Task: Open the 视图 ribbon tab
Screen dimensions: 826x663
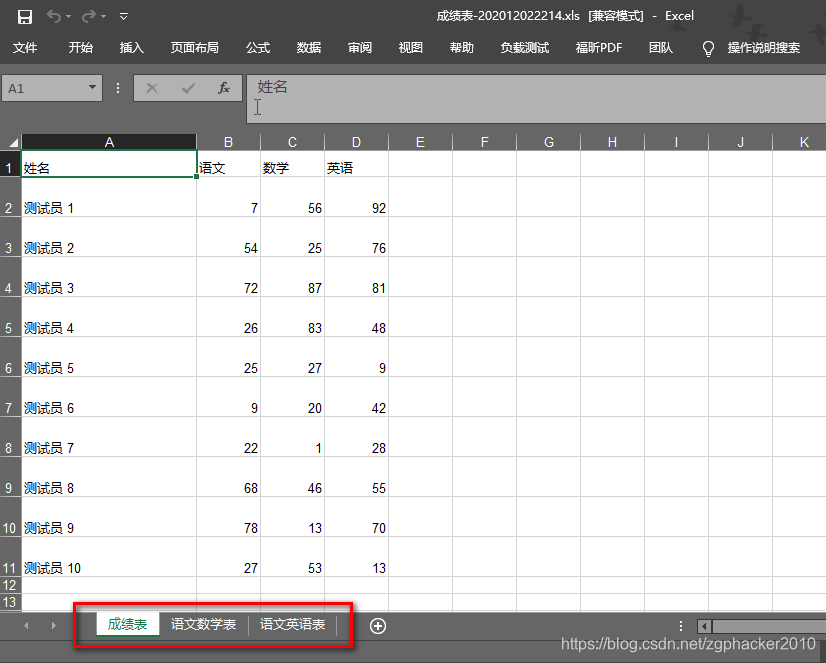Action: [410, 48]
